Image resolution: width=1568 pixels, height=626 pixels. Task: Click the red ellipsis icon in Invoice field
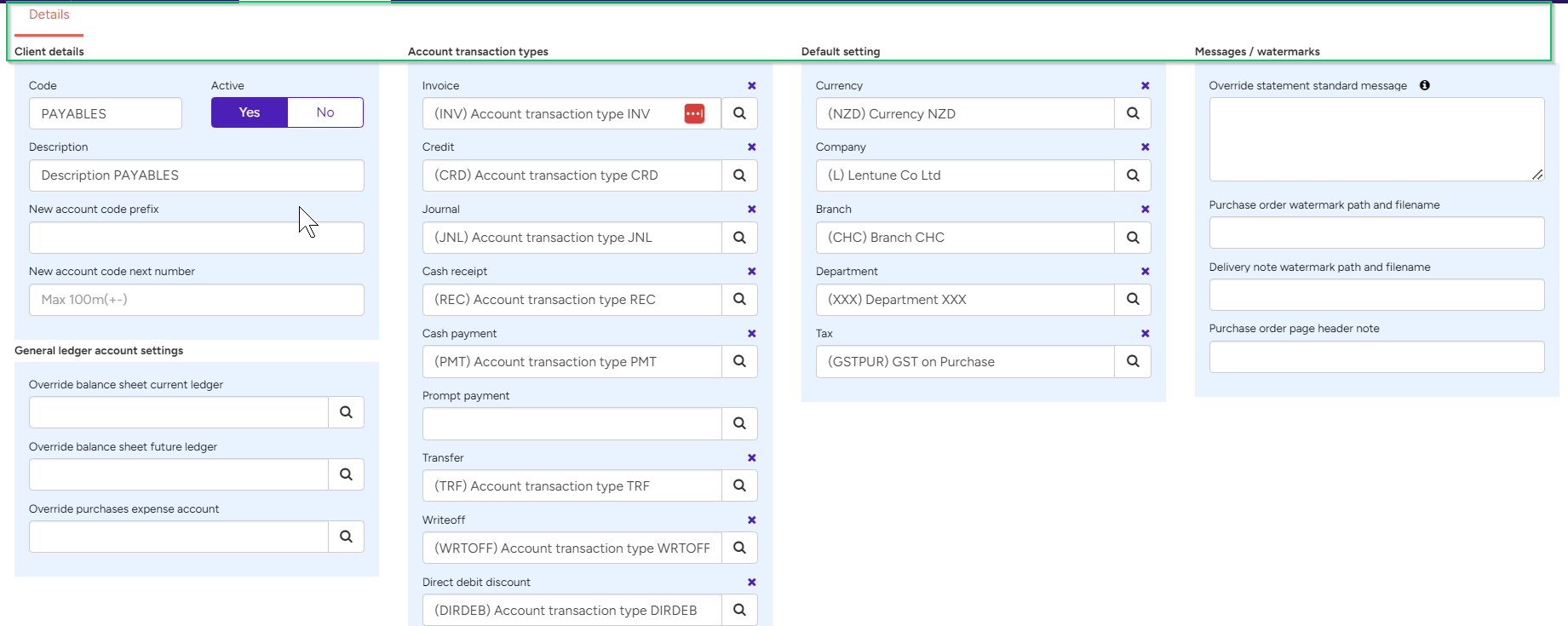pos(694,113)
